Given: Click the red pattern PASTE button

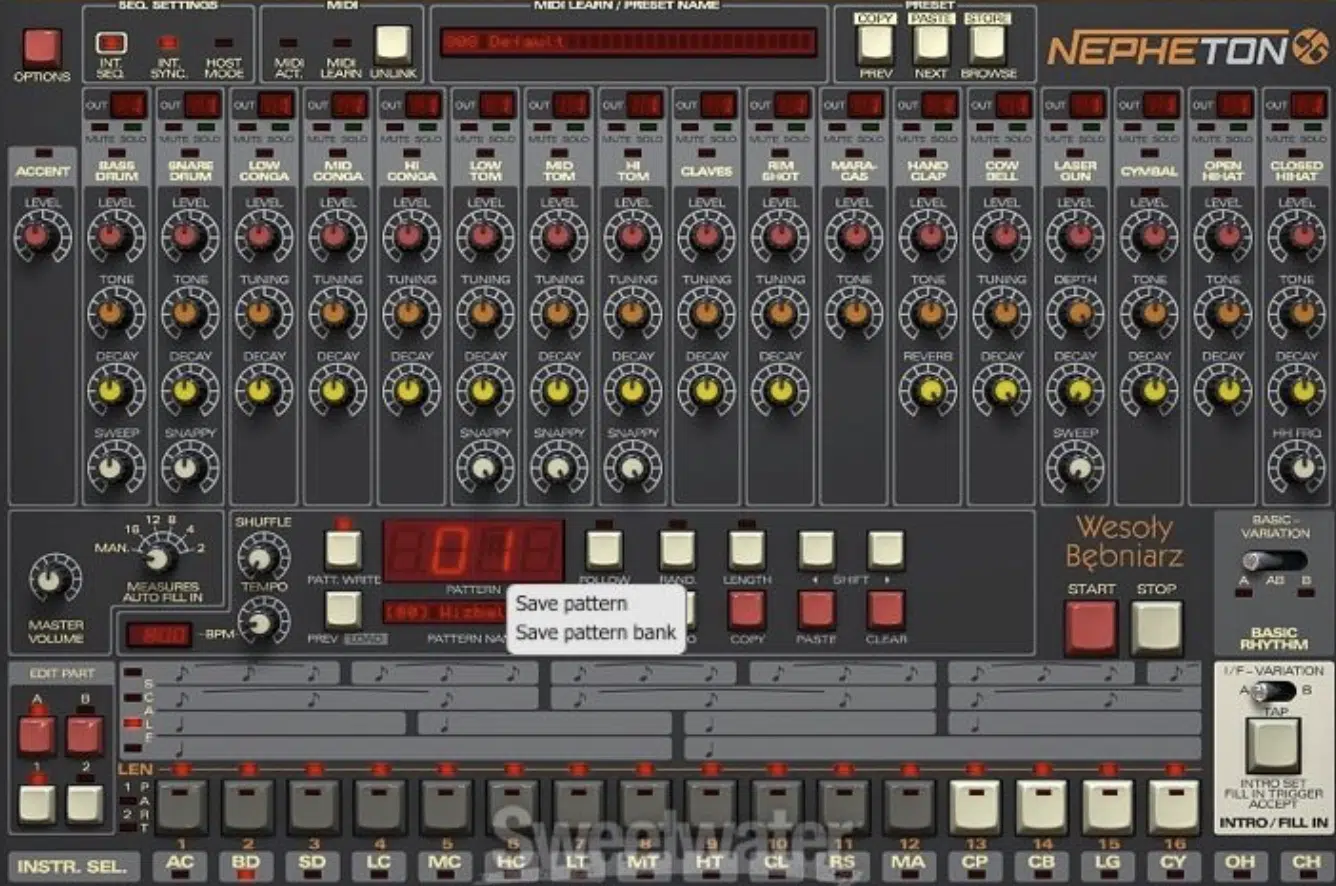Looking at the screenshot, I should 816,610.
